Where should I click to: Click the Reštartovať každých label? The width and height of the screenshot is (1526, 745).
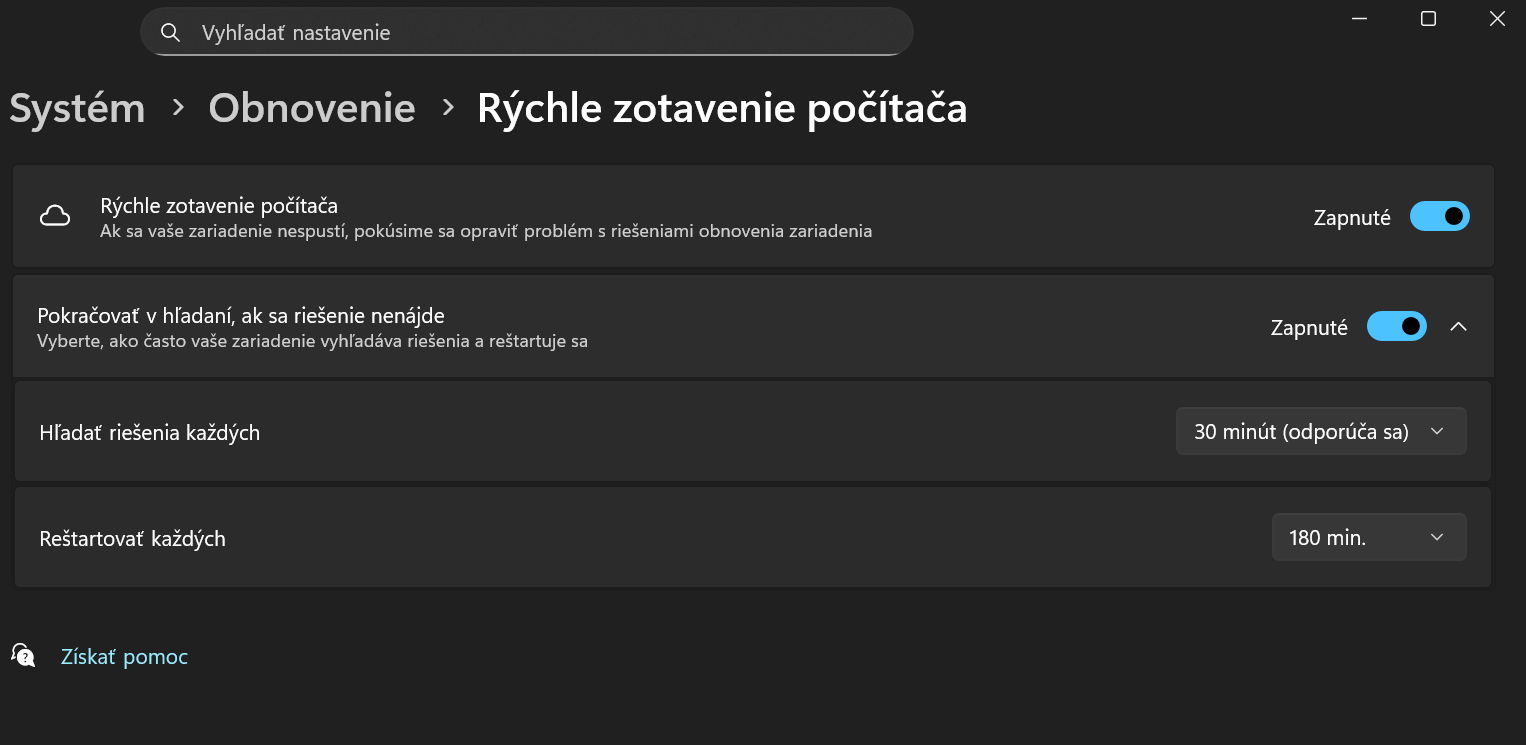(x=132, y=539)
